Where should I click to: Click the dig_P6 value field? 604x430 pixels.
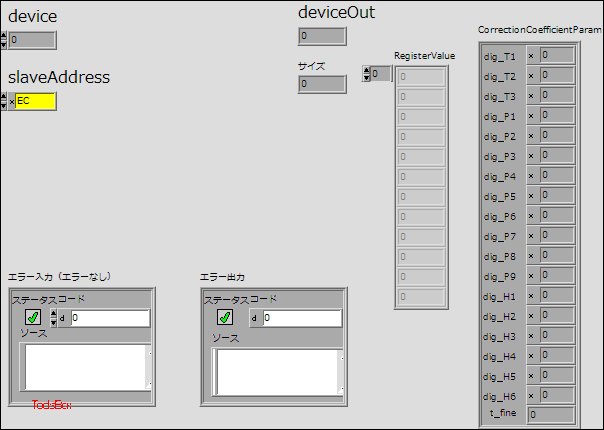pyautogui.click(x=557, y=216)
